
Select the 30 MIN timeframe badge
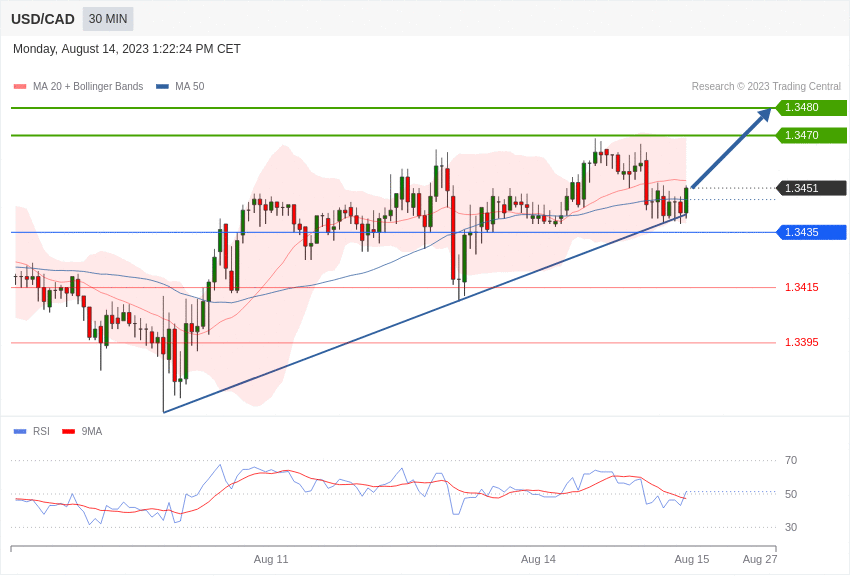pyautogui.click(x=108, y=19)
